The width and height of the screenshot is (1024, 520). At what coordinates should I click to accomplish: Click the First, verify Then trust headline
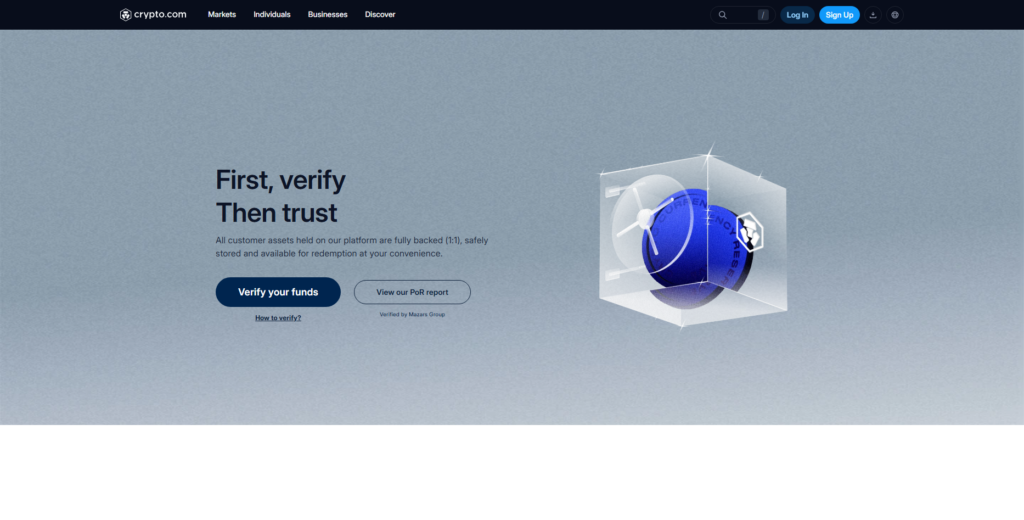[281, 196]
